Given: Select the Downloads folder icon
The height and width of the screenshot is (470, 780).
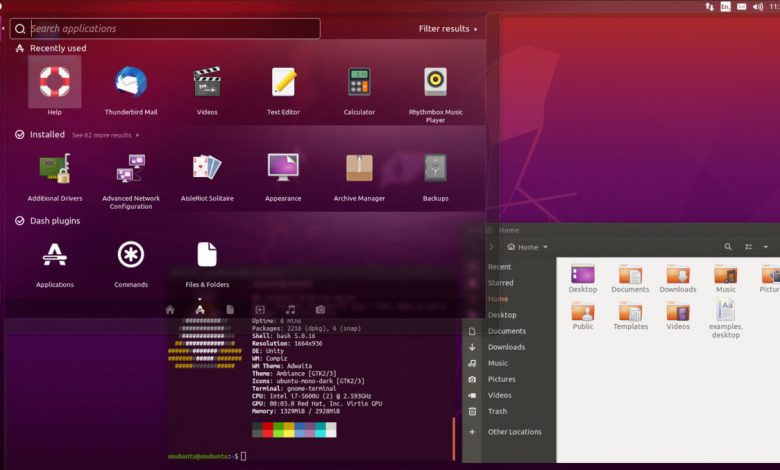Looking at the screenshot, I should [x=678, y=274].
